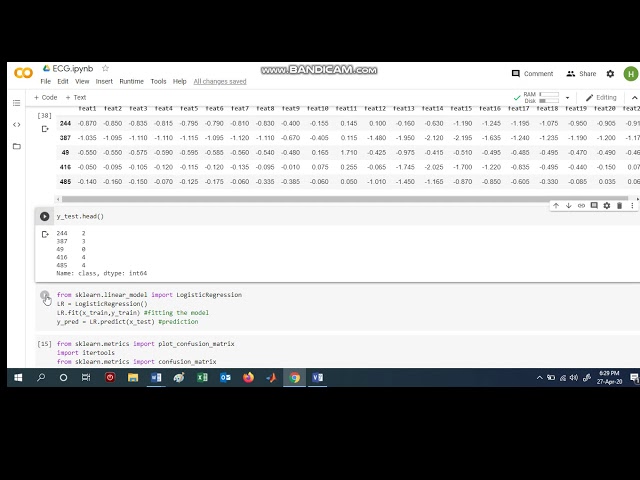Viewport: 640px width, 480px height.
Task: Click row index 387 in dataframe
Action: click(x=65, y=138)
